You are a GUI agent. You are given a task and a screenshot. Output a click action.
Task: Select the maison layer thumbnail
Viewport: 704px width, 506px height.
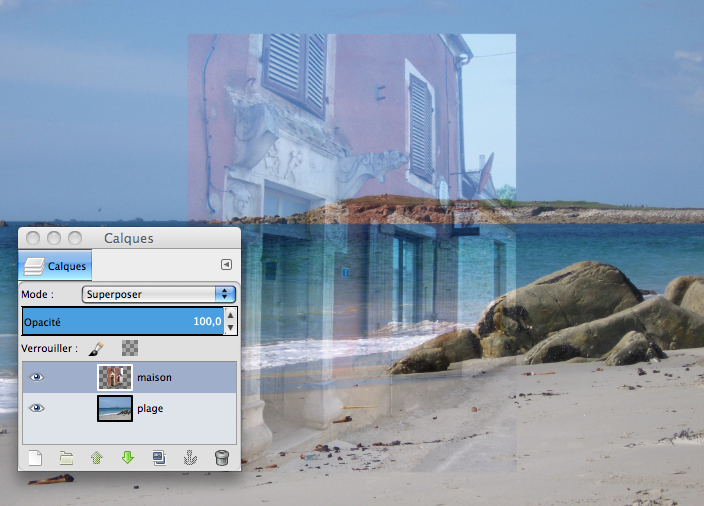pyautogui.click(x=115, y=377)
